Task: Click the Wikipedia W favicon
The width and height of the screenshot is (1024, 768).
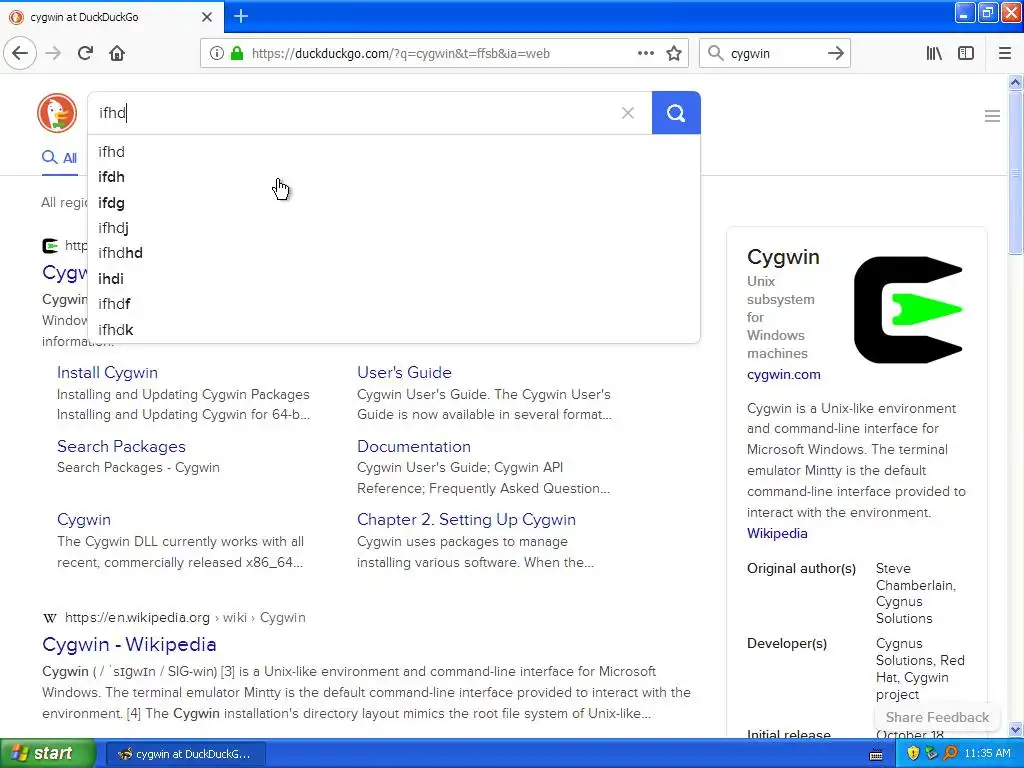Action: (50, 618)
